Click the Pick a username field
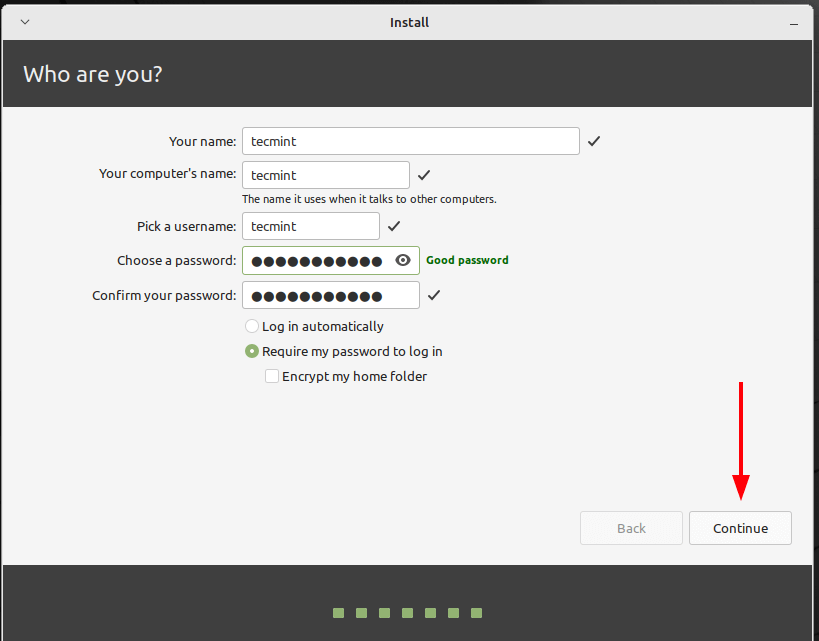The image size is (819, 641). coord(310,226)
